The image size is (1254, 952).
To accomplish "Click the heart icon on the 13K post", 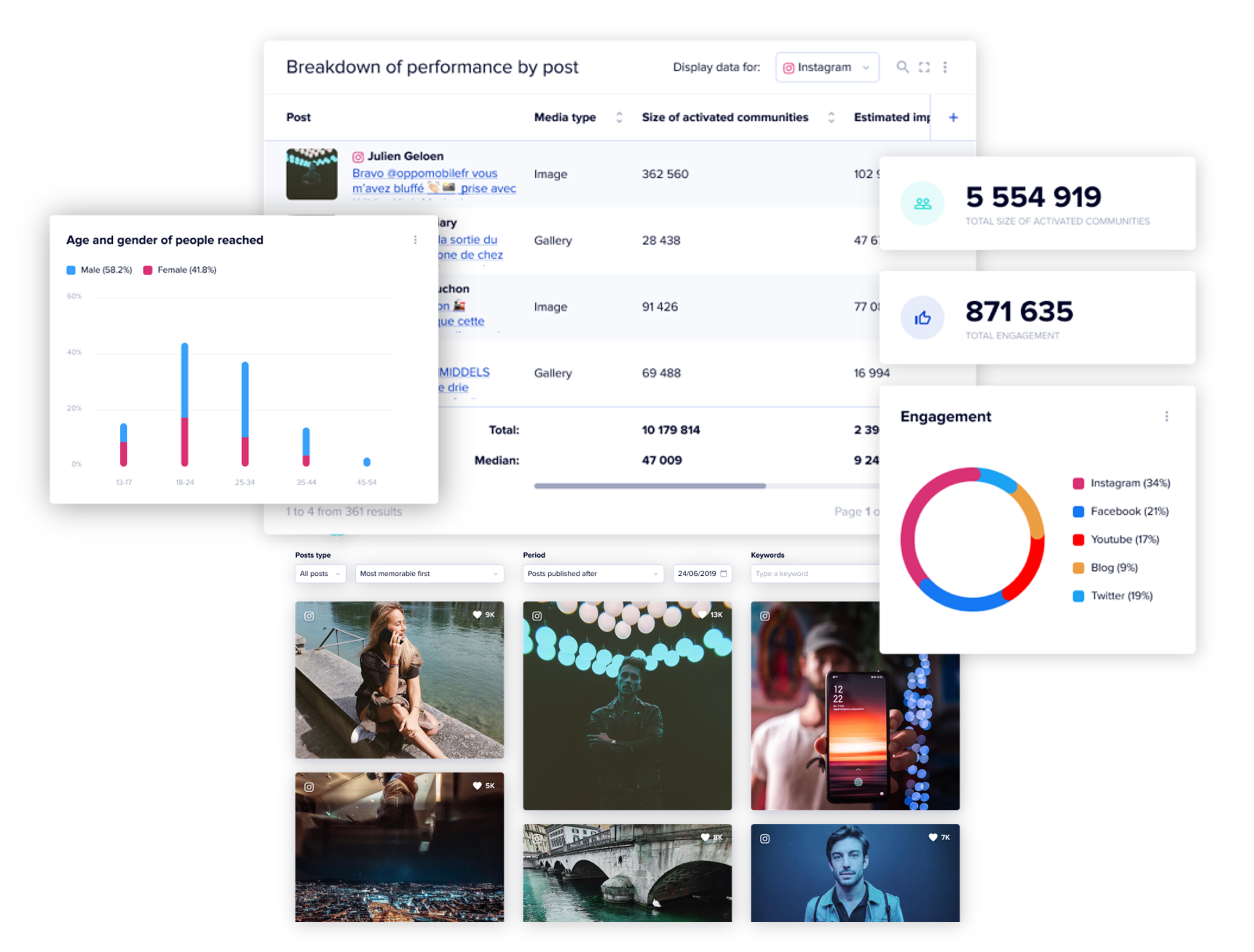I will coord(703,614).
